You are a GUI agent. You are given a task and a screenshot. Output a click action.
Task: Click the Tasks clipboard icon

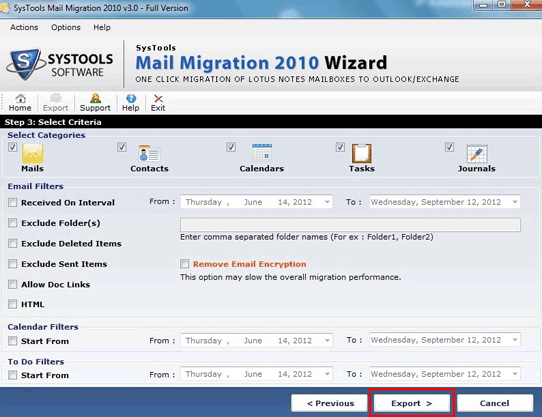(362, 153)
